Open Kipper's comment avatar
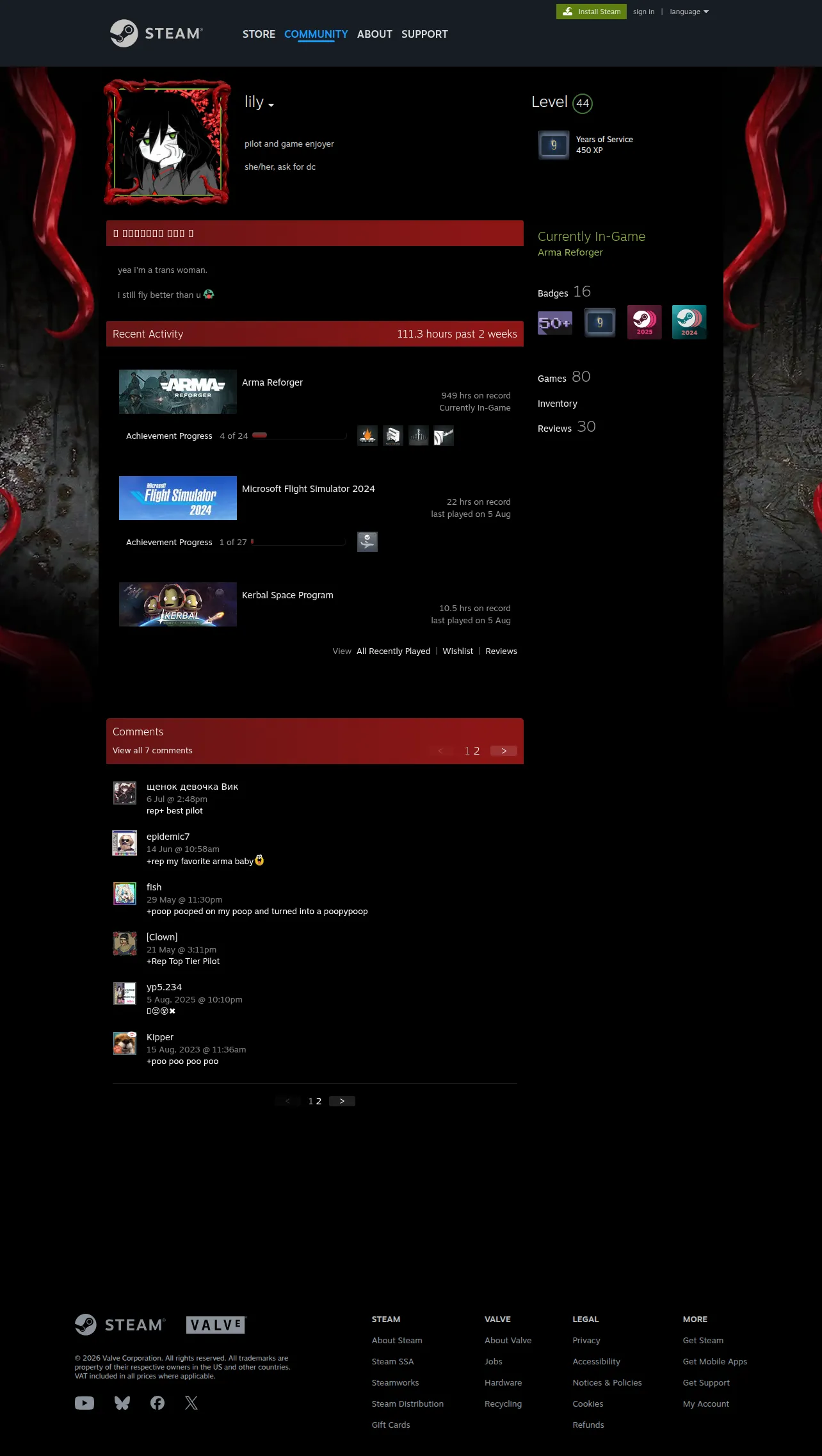This screenshot has height=1456, width=822. [125, 1043]
